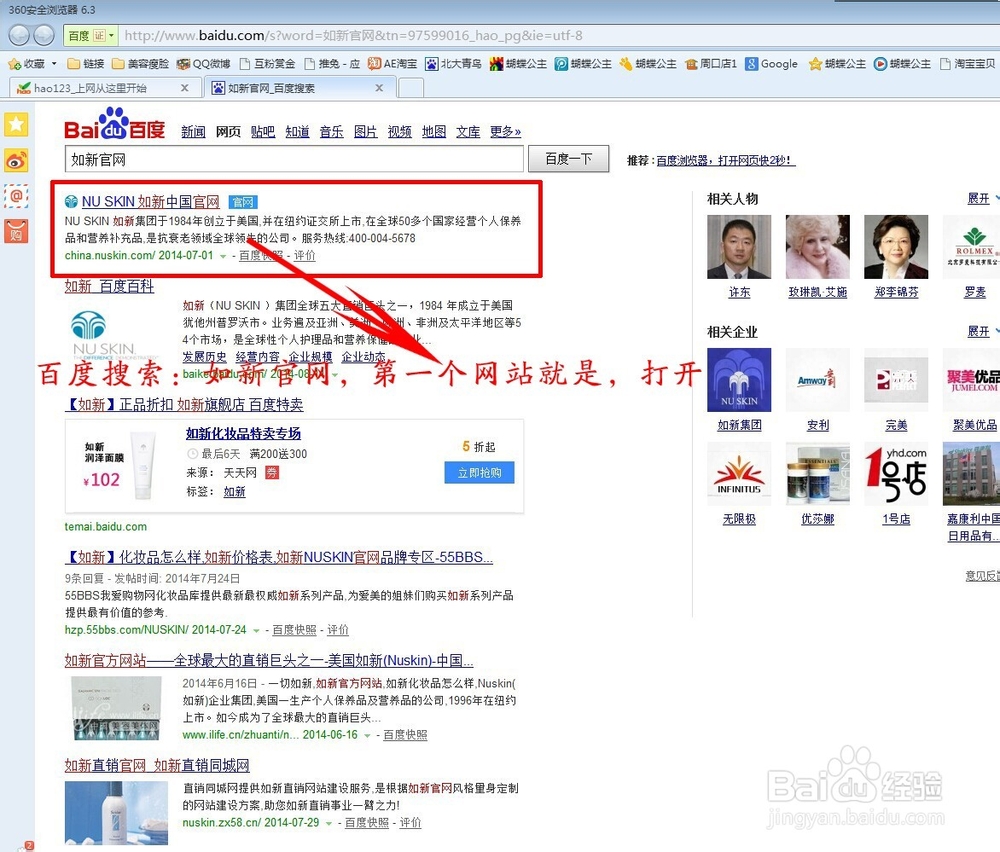
Task: Open NU SKIN 如新中国官网 result link
Action: pos(151,202)
